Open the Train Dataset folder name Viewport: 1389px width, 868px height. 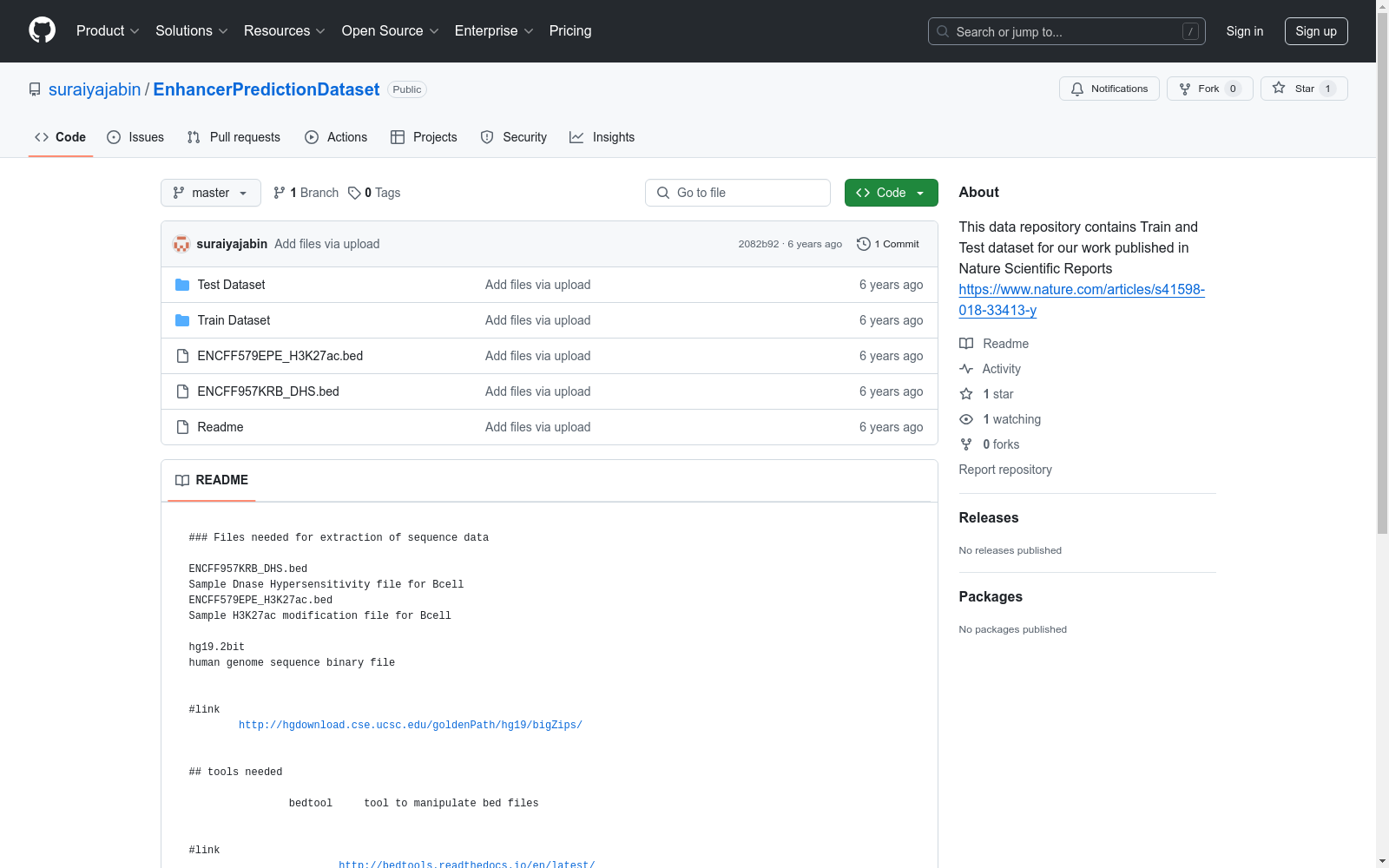(x=234, y=320)
